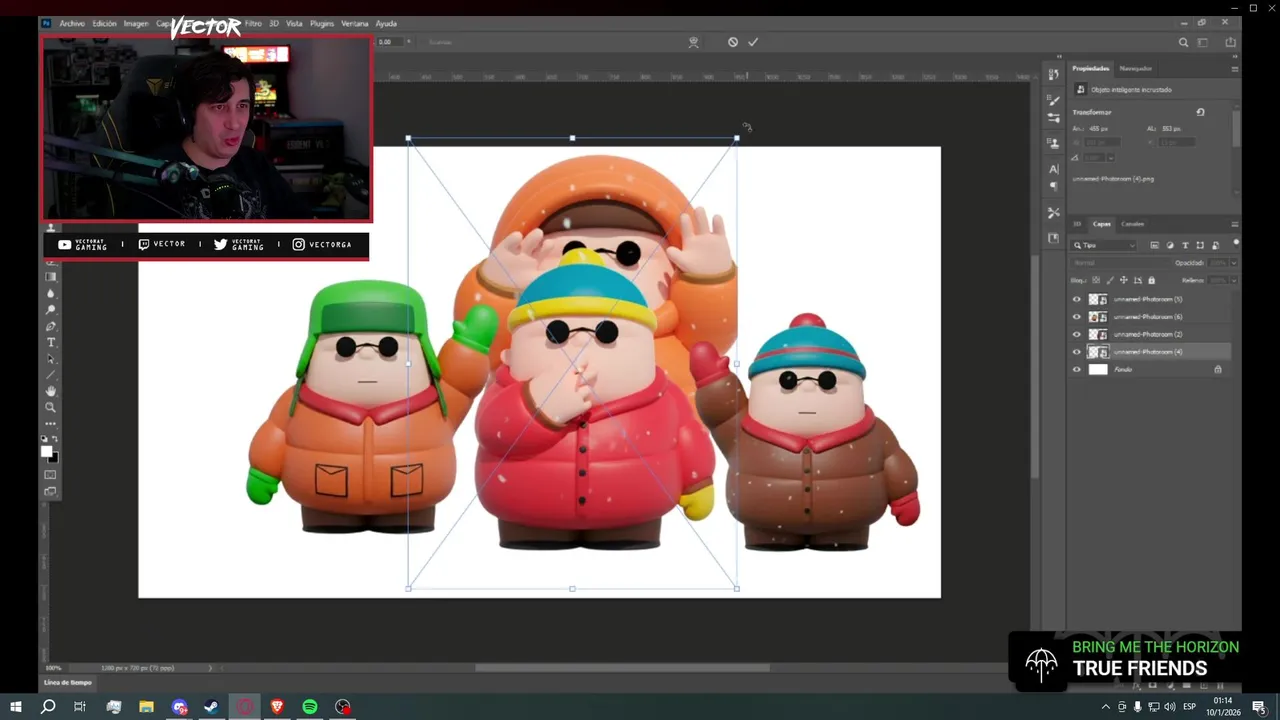Viewport: 1280px width, 720px height.
Task: Select the Blur drop tool
Action: point(51,293)
